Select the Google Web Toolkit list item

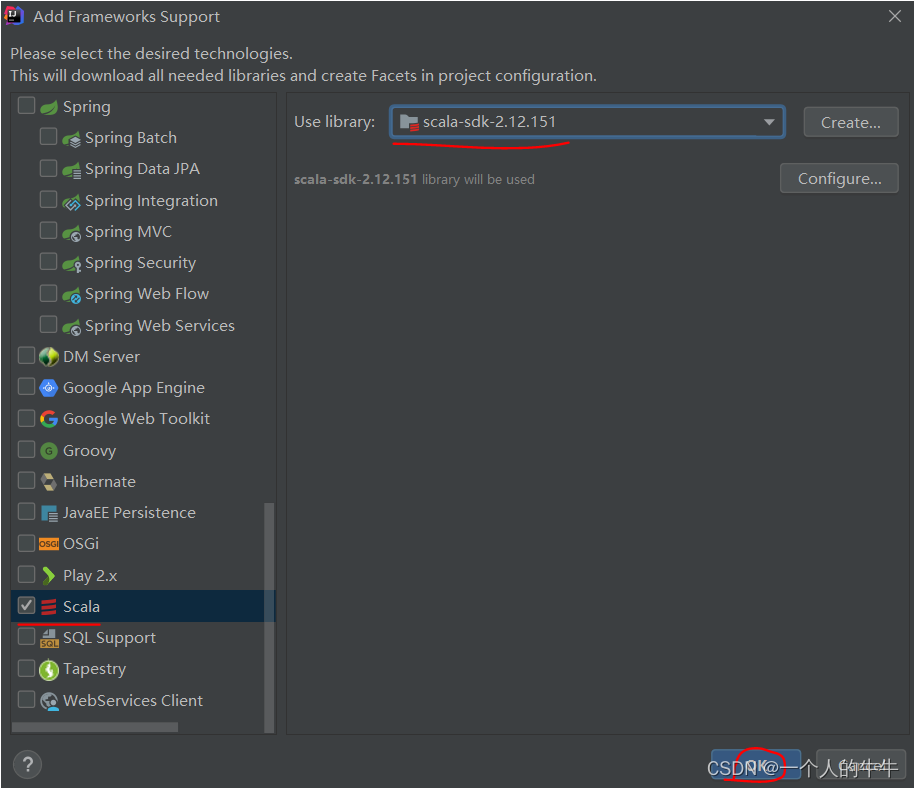click(x=136, y=418)
